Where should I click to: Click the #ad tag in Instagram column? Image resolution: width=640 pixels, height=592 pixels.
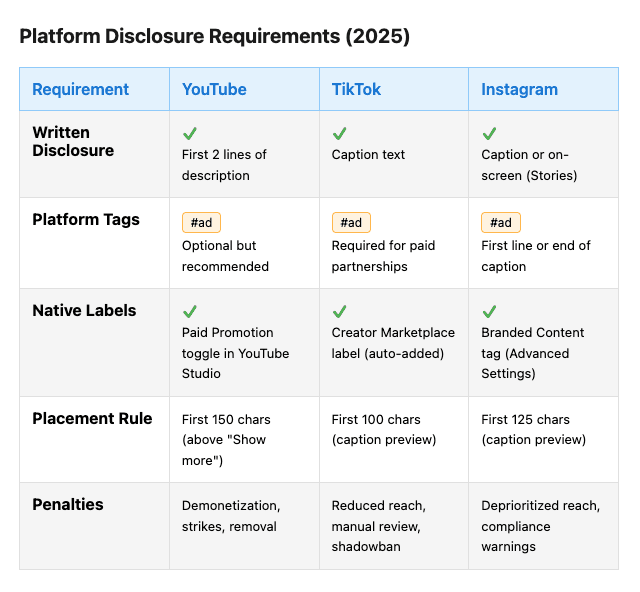[501, 223]
